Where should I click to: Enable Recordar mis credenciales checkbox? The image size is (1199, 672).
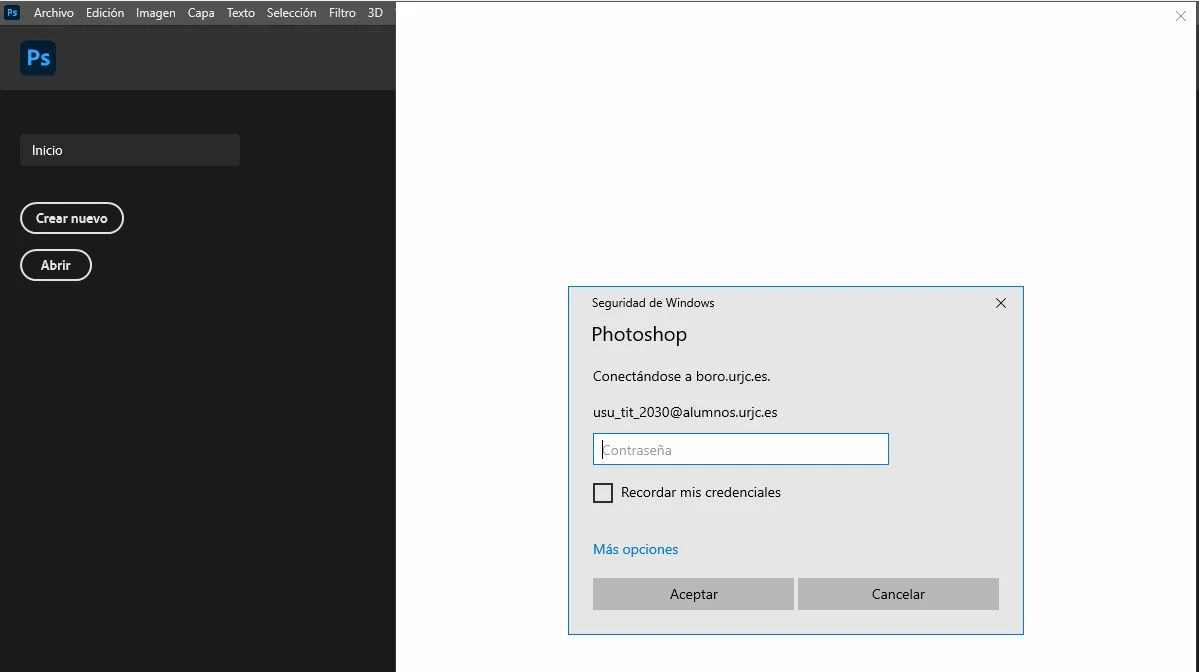click(x=603, y=493)
